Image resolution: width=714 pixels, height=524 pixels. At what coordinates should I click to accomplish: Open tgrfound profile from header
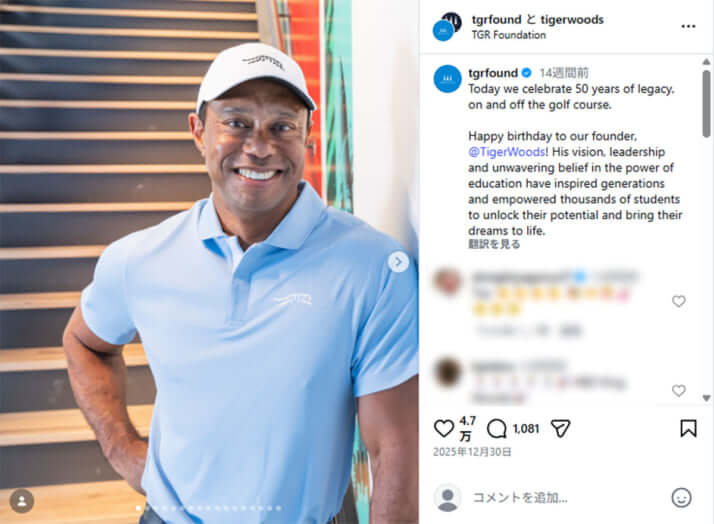point(496,20)
